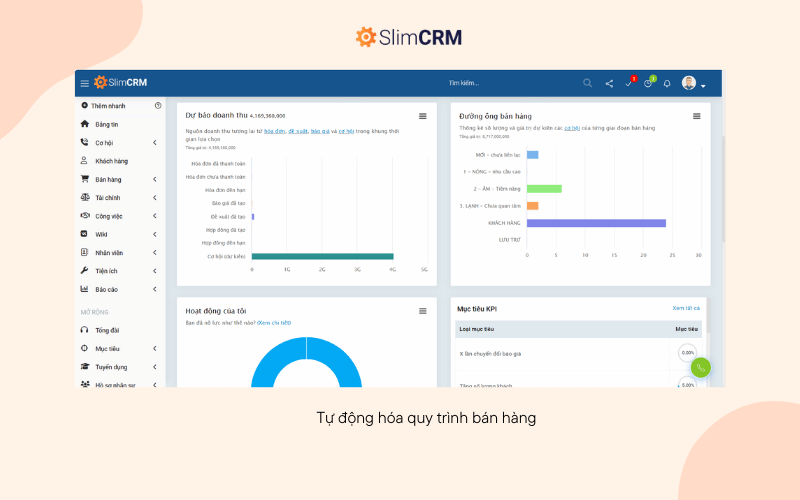Click the green floating phone call button
Image resolution: width=800 pixels, height=500 pixels.
[701, 367]
